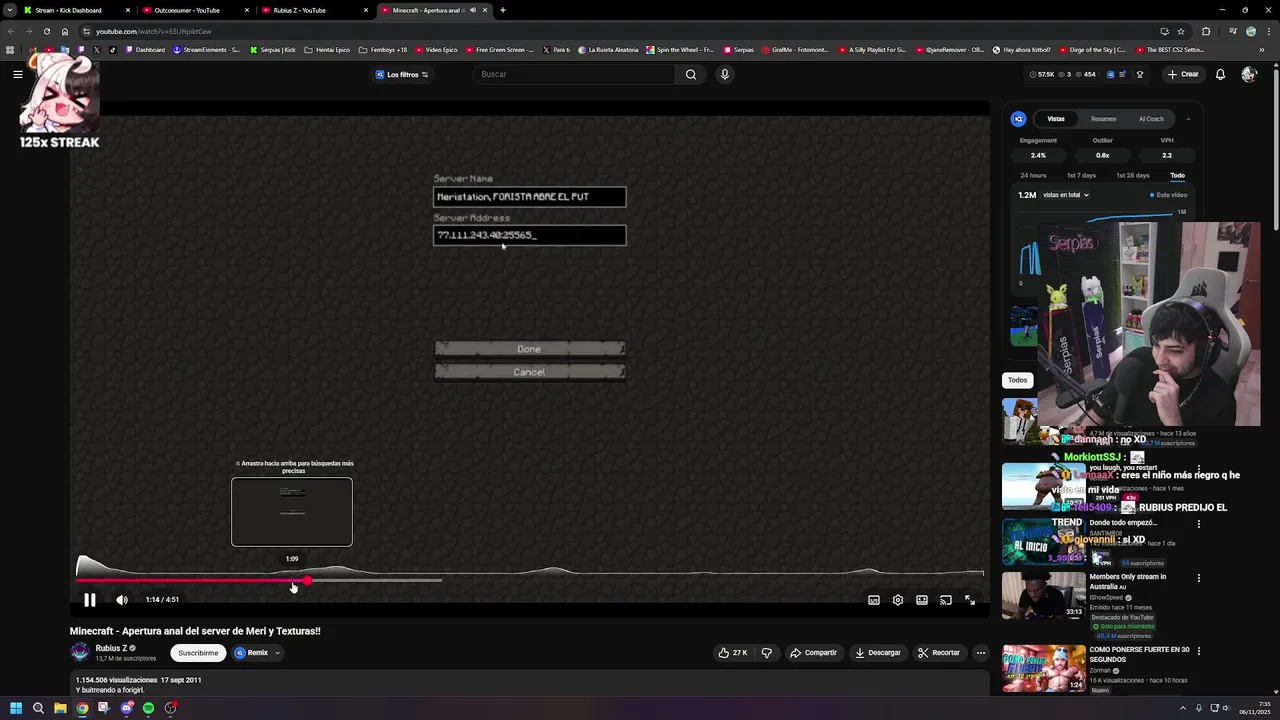
Task: Select the 1st 28 days range
Action: pyautogui.click(x=1133, y=176)
